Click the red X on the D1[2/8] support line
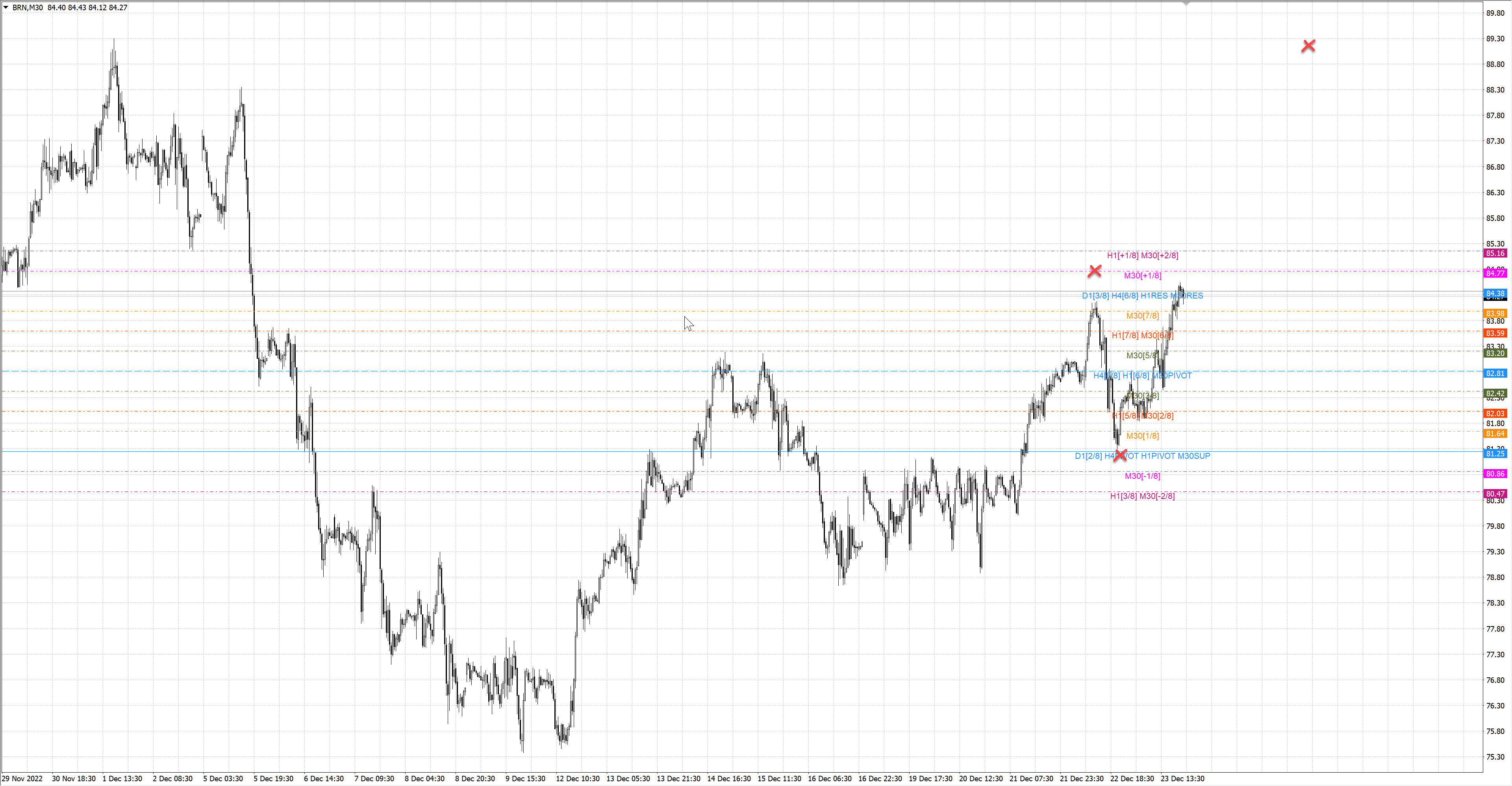The width and height of the screenshot is (1512, 786). click(x=1120, y=455)
